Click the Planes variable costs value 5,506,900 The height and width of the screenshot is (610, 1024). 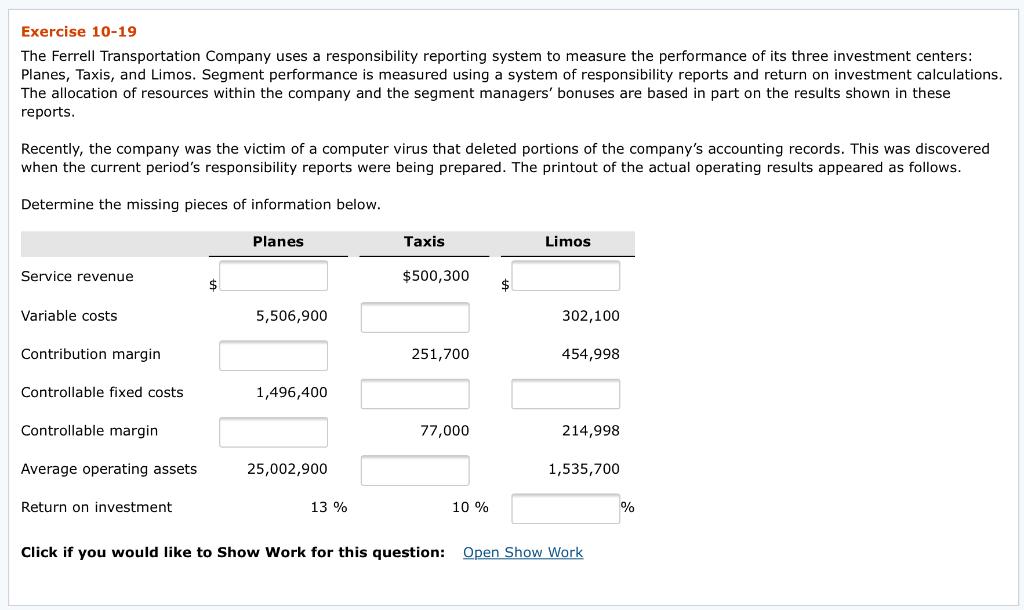pyautogui.click(x=291, y=316)
